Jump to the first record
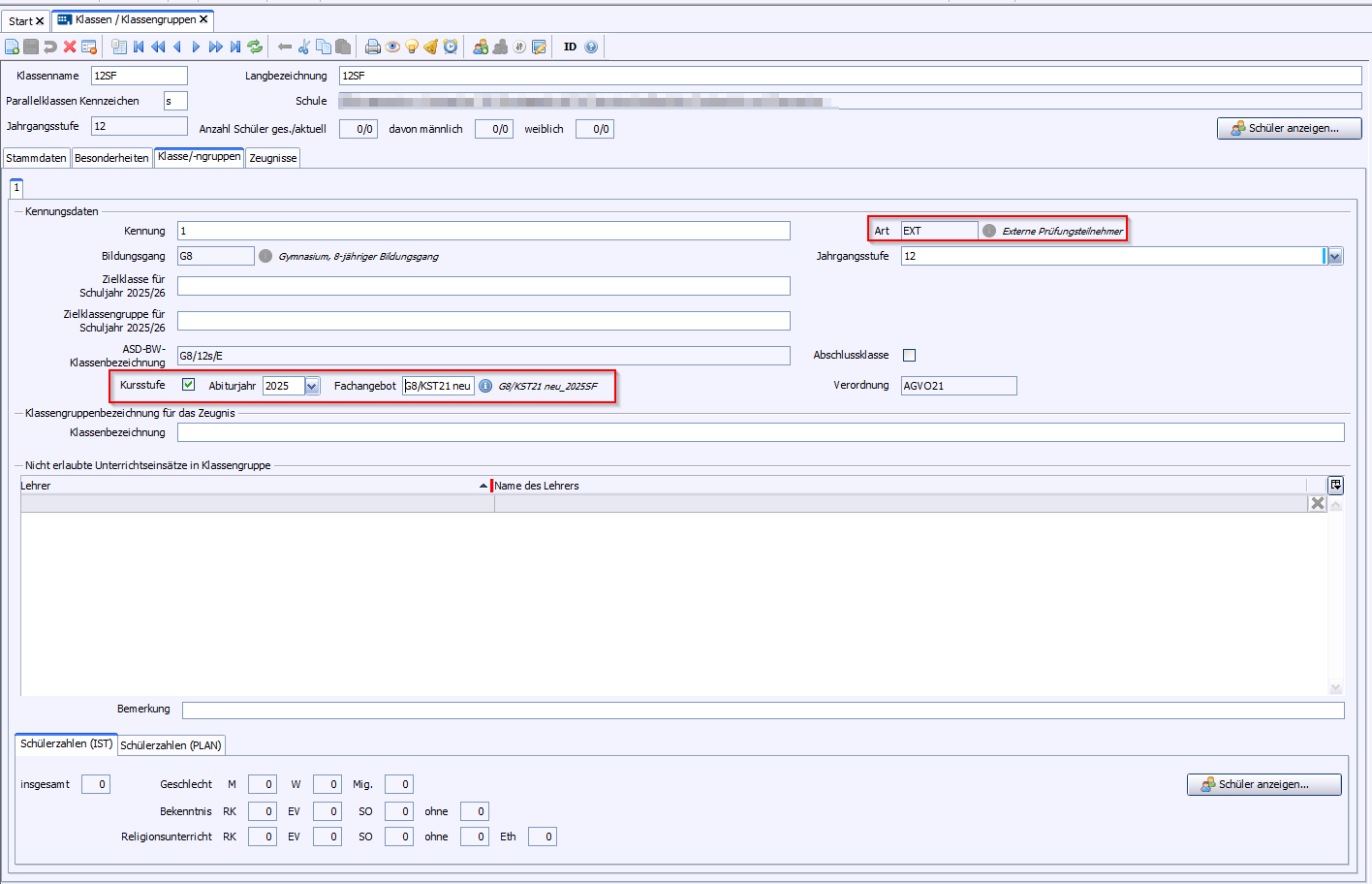 point(139,47)
